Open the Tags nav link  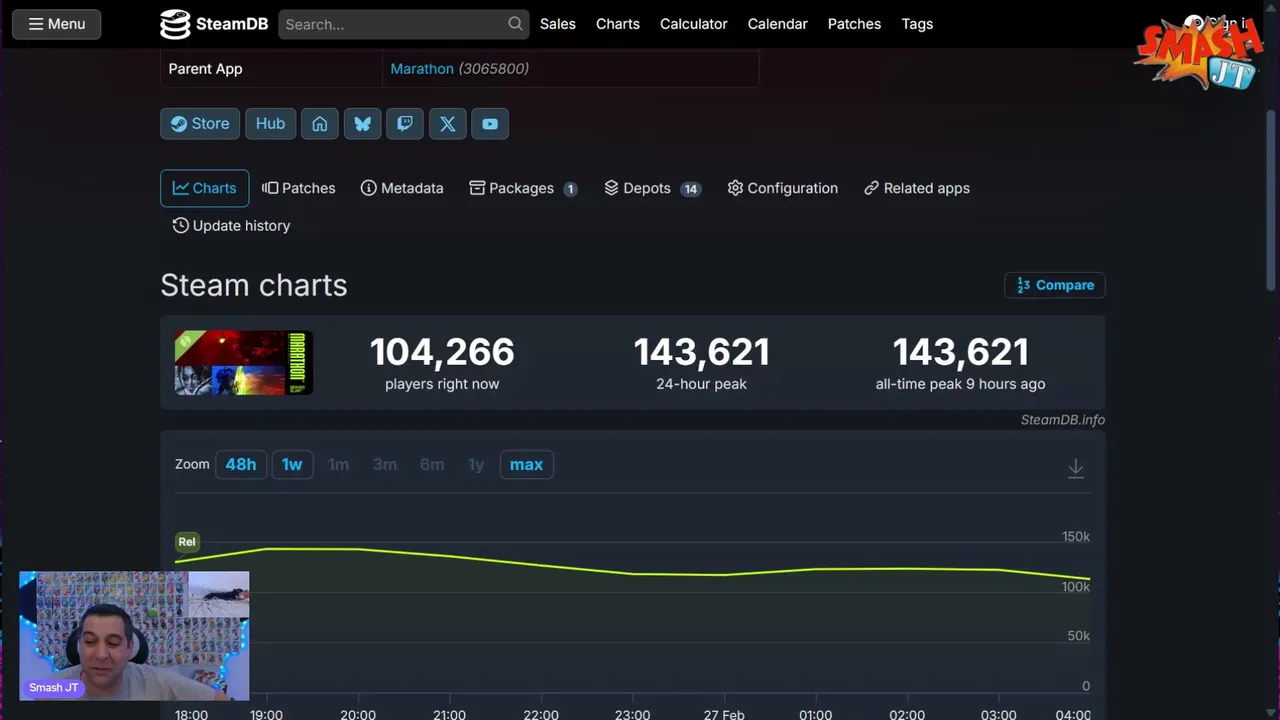click(917, 24)
